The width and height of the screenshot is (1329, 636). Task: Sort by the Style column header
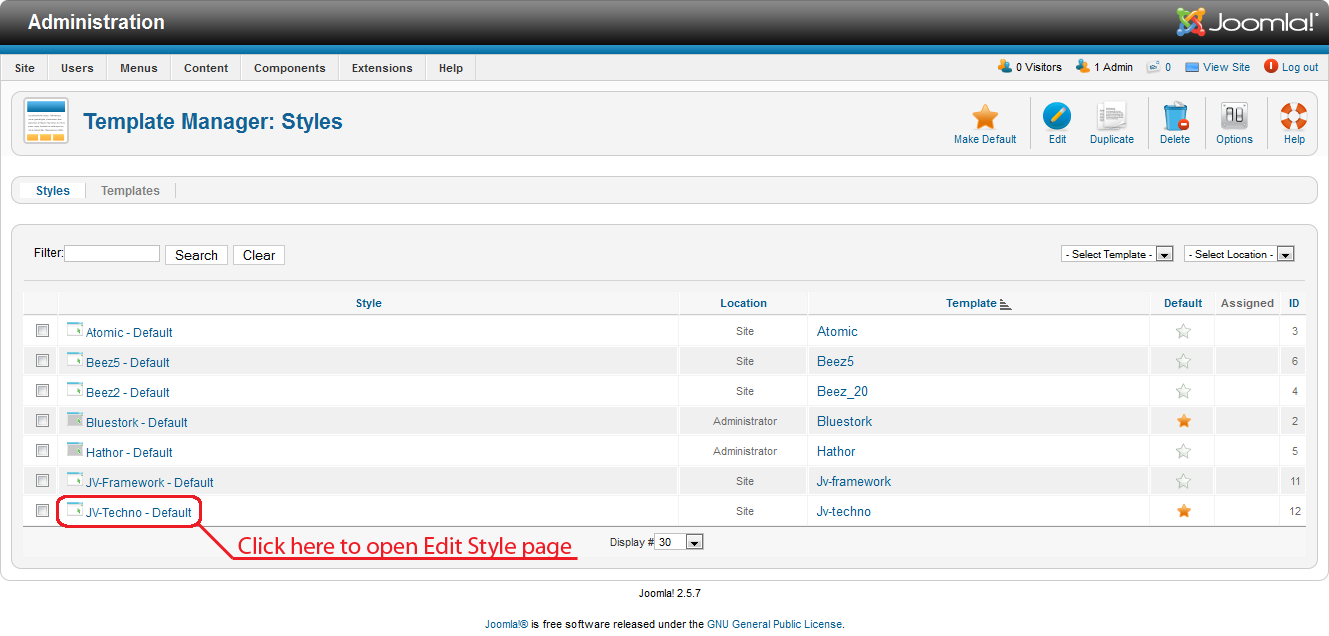point(369,303)
